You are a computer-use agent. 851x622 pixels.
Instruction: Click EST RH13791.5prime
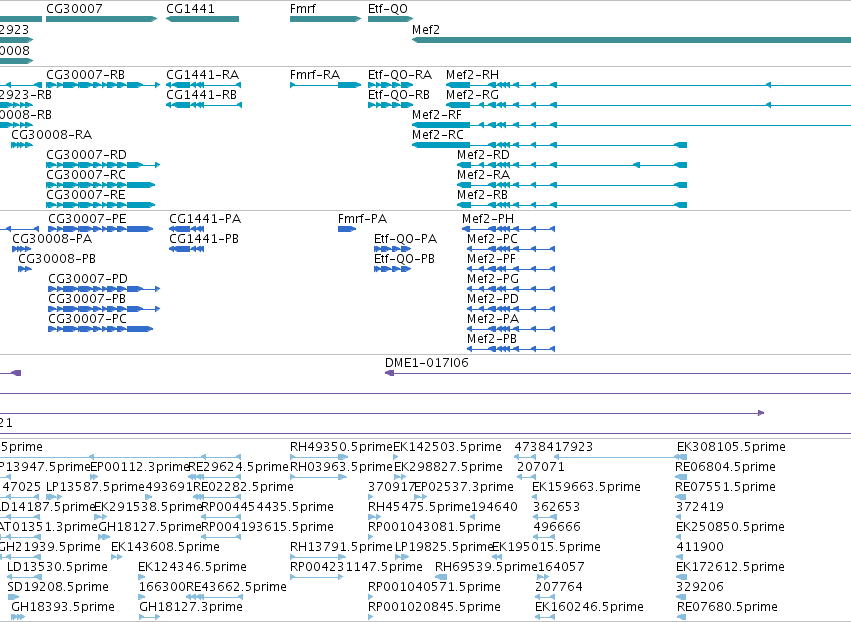[x=319, y=557]
